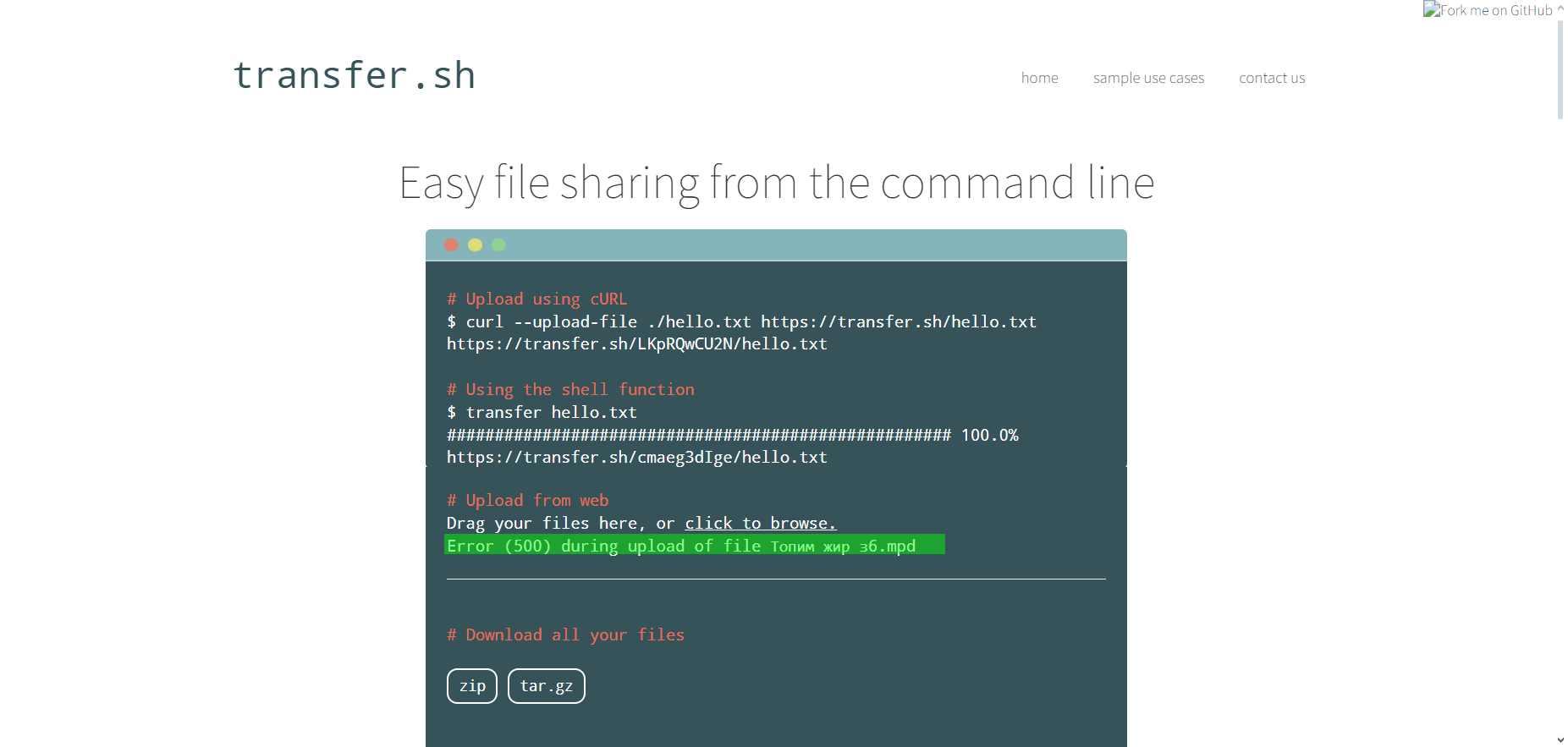Click the red terminal window dot
Image resolution: width=1568 pixels, height=747 pixels.
point(451,244)
